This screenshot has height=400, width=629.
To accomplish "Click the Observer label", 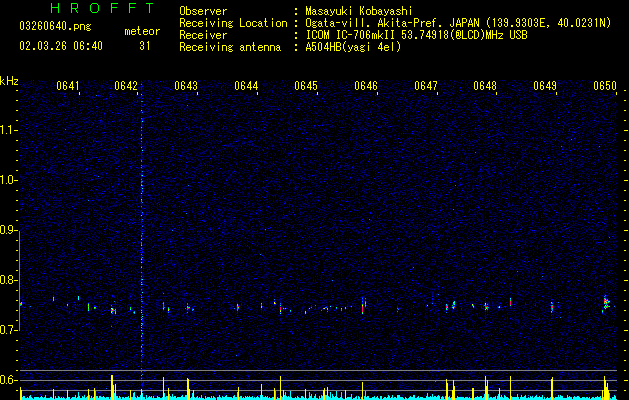I will (203, 11).
